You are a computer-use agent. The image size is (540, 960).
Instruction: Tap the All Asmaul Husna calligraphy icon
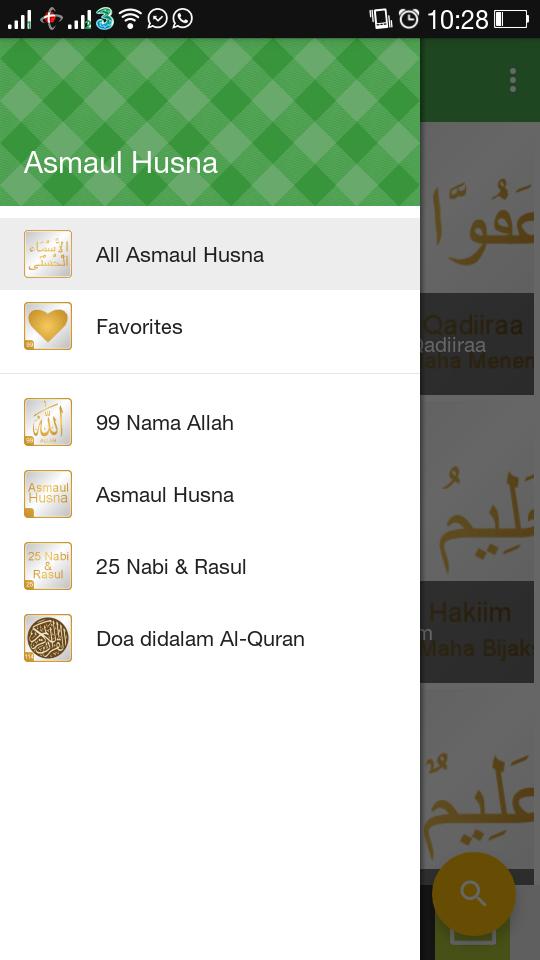[48, 254]
